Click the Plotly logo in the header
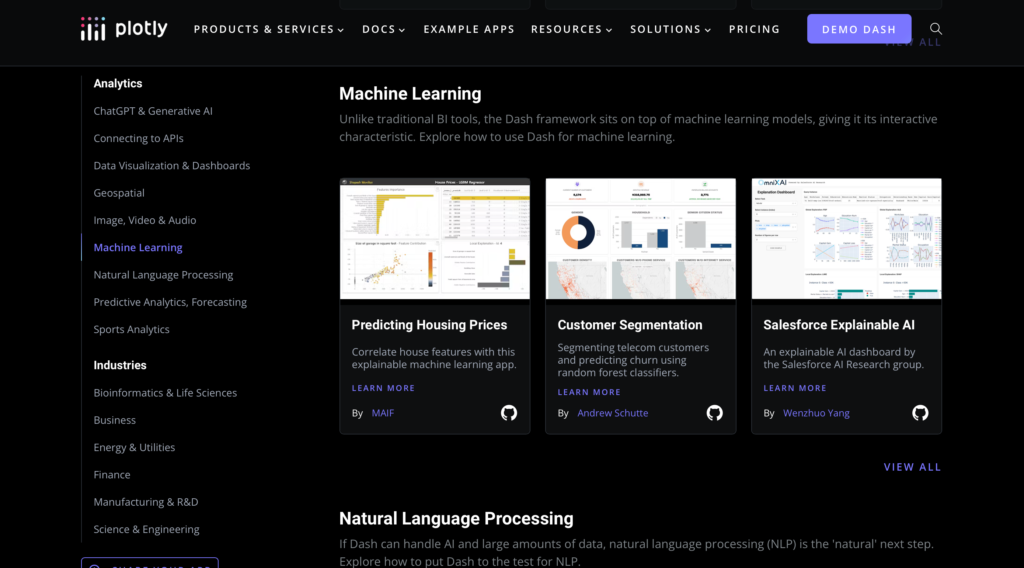Screen dimensions: 1024x568 (x=124, y=29)
